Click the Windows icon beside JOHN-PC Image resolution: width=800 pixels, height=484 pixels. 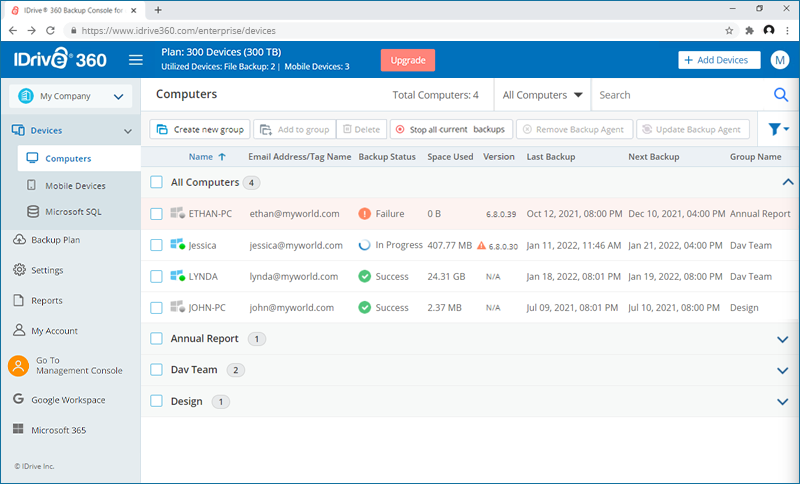point(177,307)
